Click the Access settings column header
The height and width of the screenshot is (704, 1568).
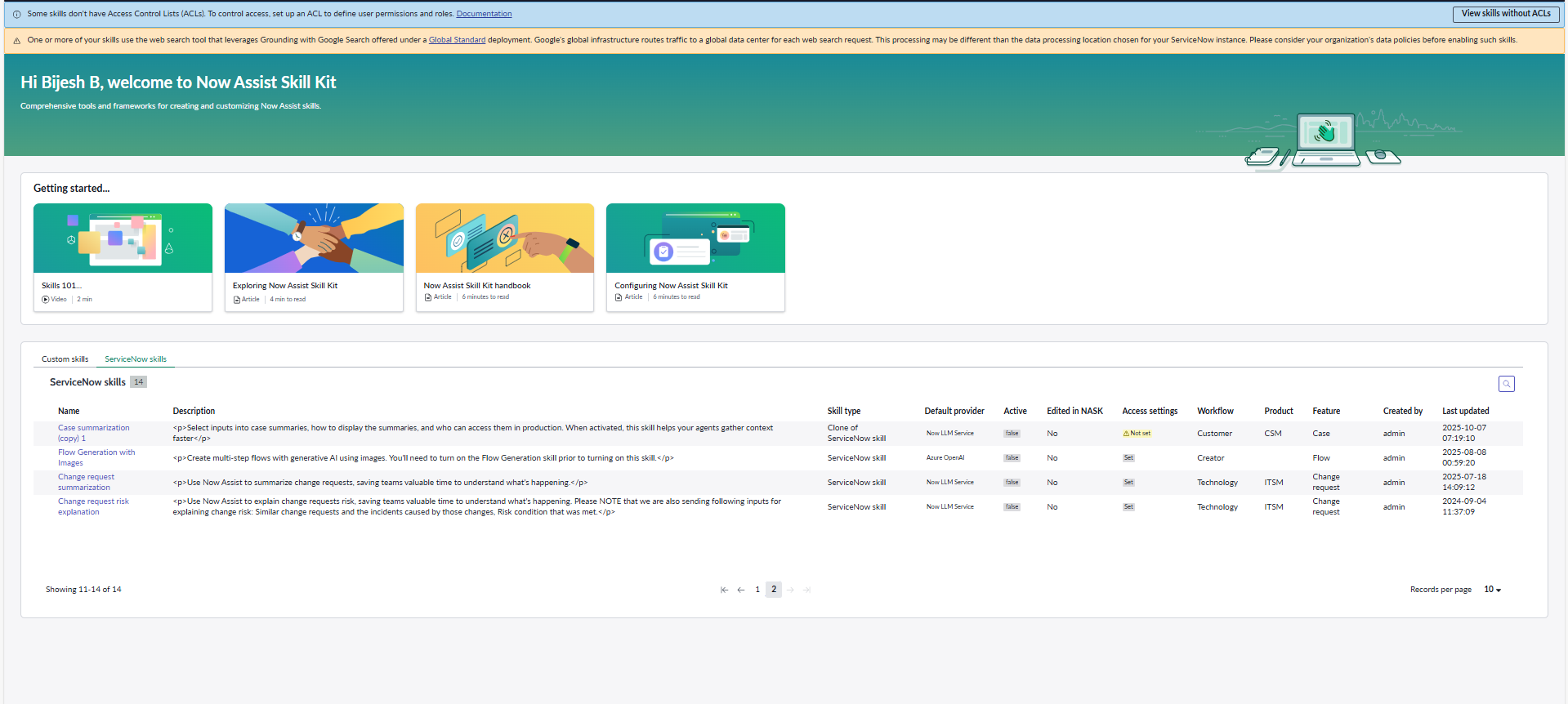pos(1150,412)
